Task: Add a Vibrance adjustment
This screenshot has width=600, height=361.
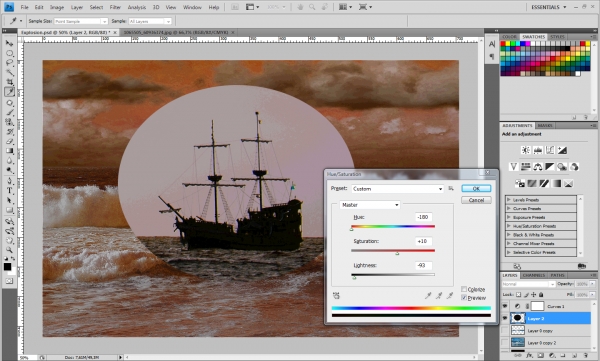Action: click(514, 167)
